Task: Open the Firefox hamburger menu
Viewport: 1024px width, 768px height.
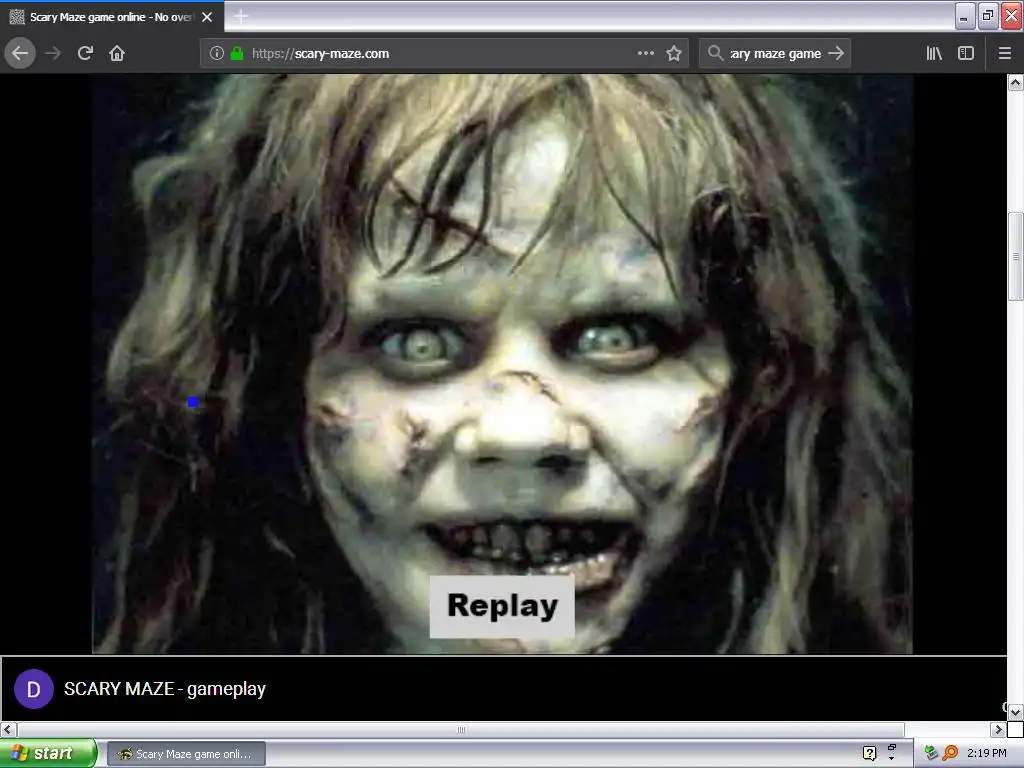Action: click(1005, 54)
